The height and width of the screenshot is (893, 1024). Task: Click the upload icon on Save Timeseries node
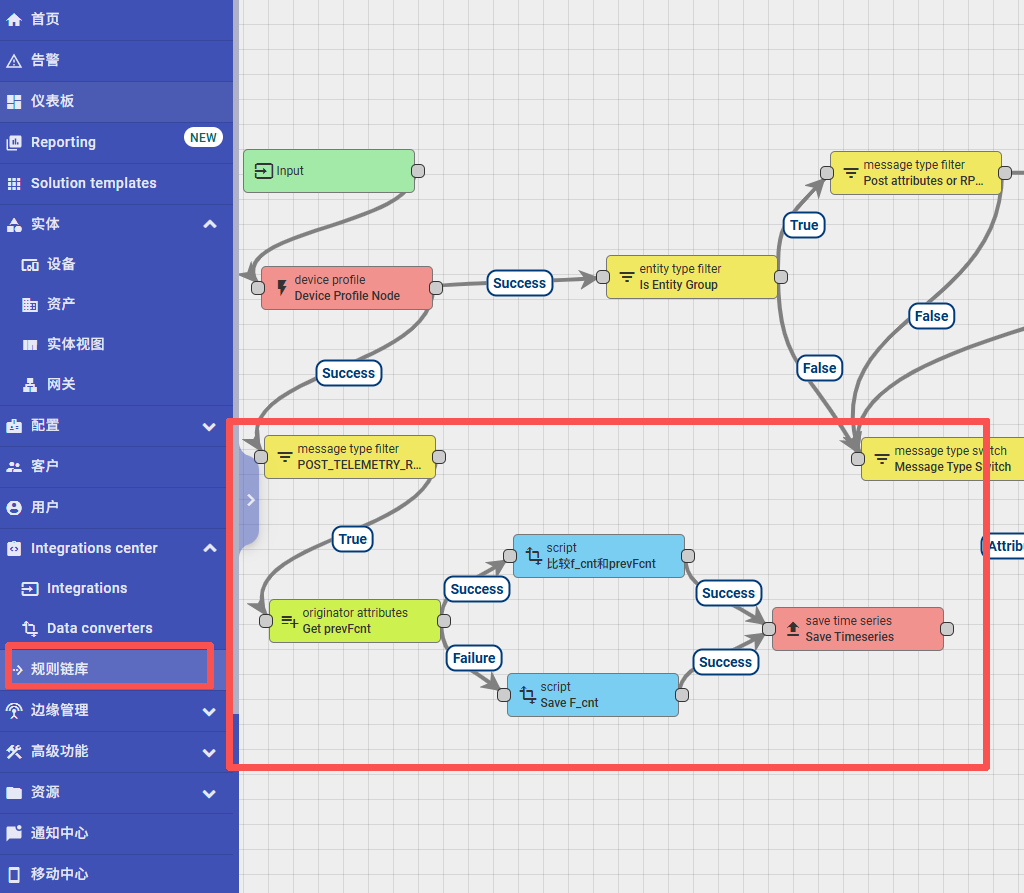[792, 629]
